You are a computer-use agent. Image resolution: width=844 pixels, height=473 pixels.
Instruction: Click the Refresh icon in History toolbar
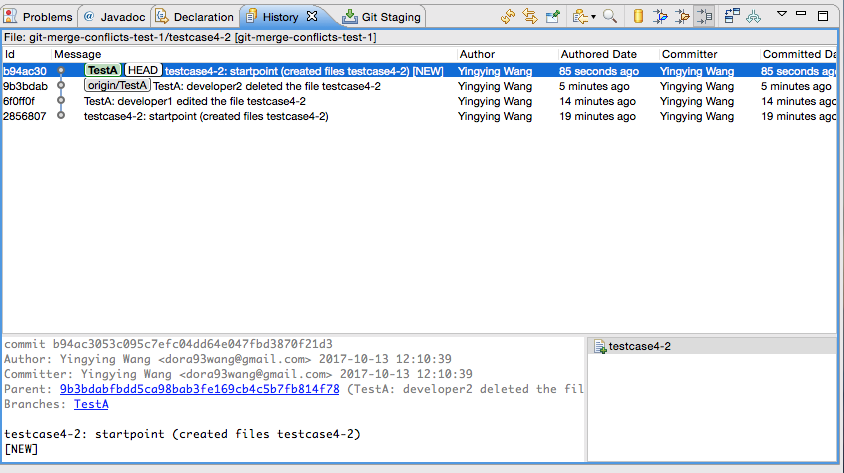click(x=508, y=17)
